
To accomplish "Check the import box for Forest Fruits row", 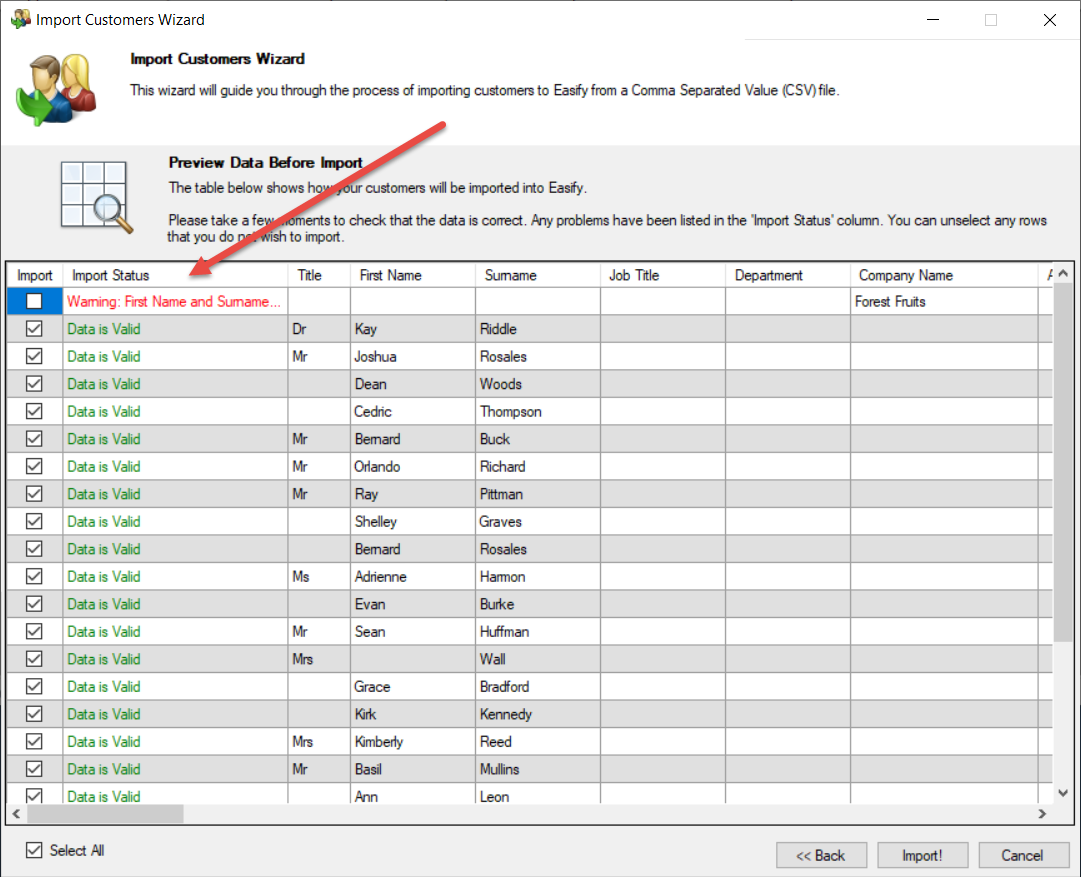I will [x=34, y=301].
